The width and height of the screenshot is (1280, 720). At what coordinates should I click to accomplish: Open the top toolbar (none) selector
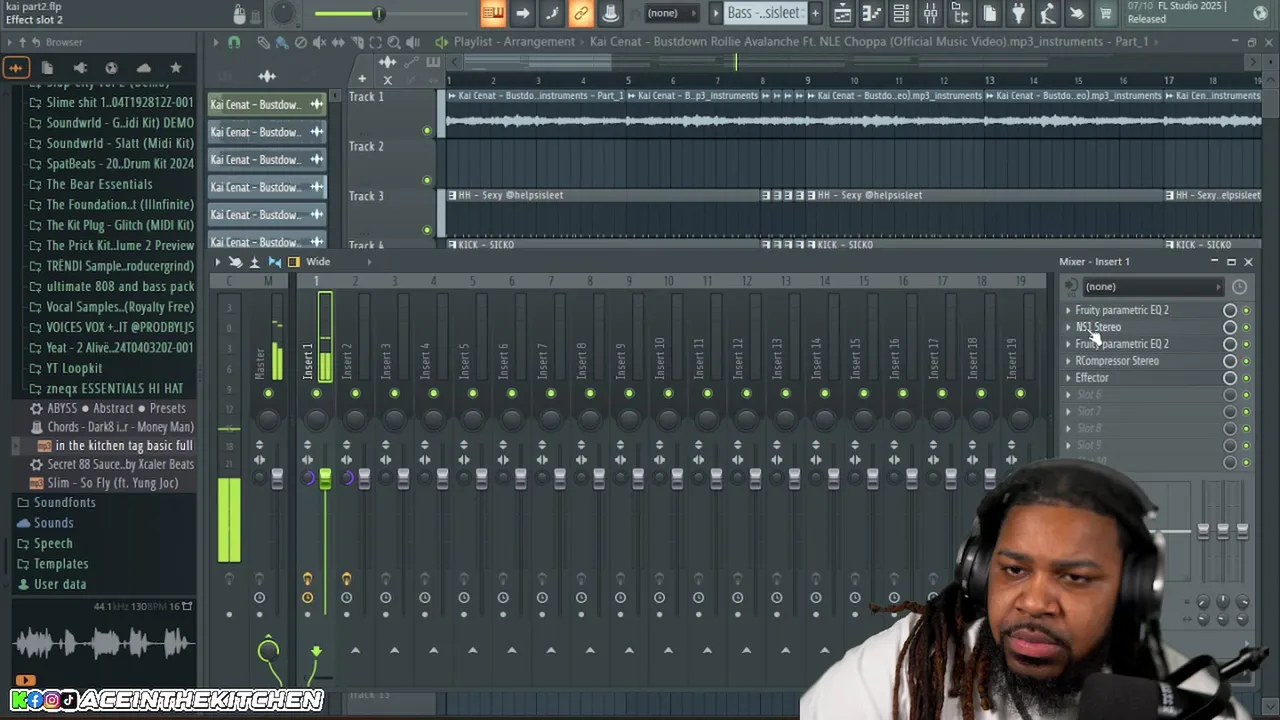[x=672, y=13]
